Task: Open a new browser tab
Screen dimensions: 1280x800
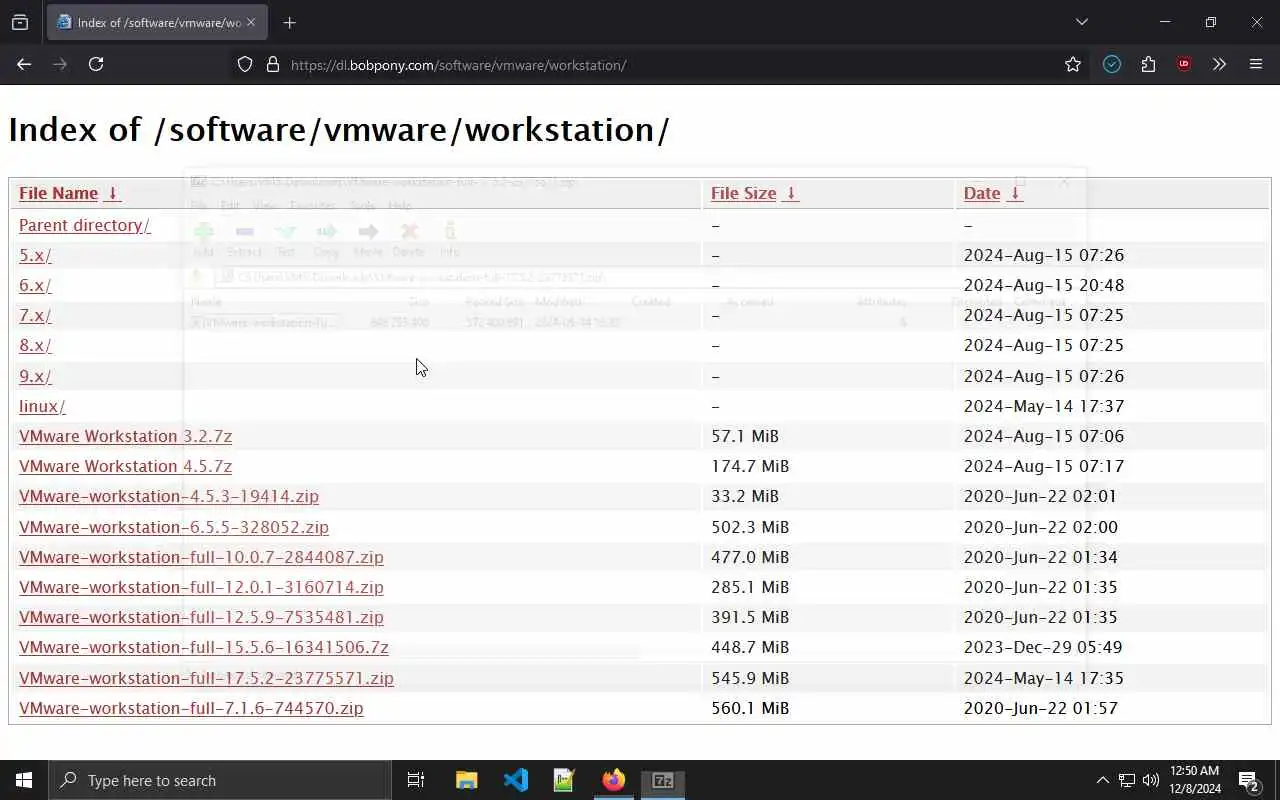Action: tap(289, 22)
